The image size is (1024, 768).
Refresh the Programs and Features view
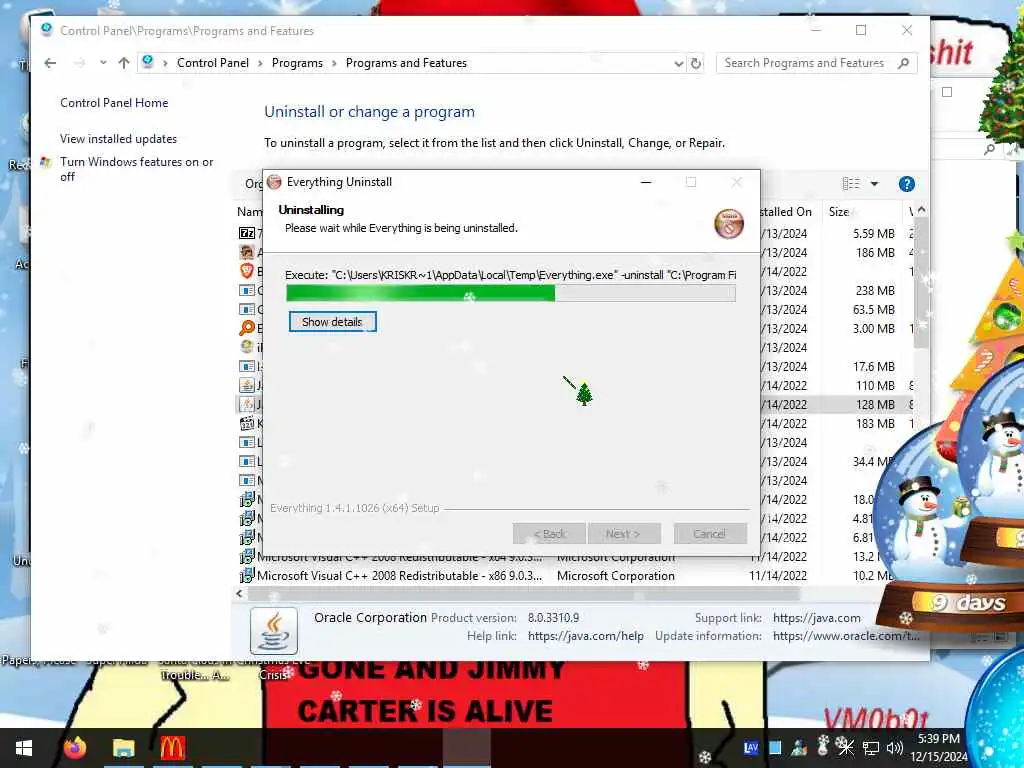pyautogui.click(x=696, y=63)
